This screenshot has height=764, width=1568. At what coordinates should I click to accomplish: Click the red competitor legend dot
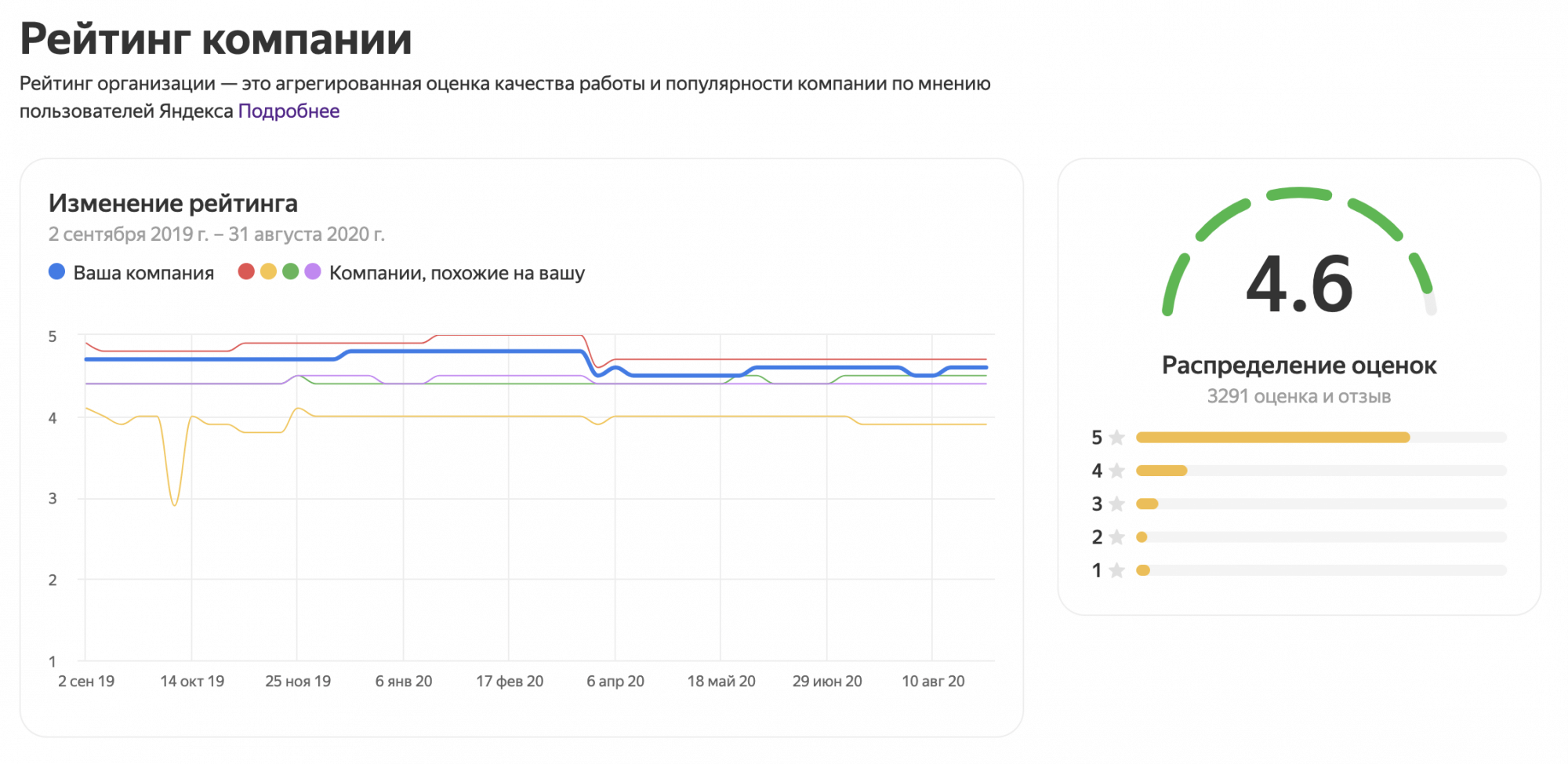(x=246, y=272)
